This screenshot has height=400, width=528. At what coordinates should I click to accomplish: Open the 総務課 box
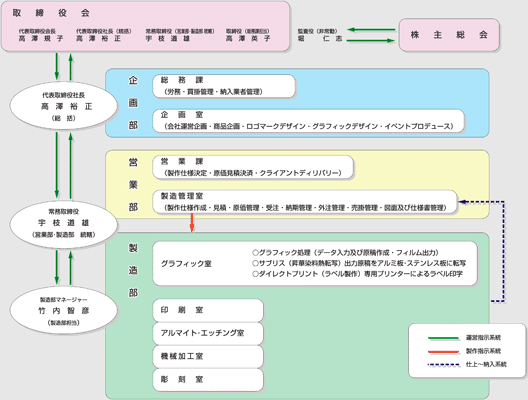pos(224,86)
